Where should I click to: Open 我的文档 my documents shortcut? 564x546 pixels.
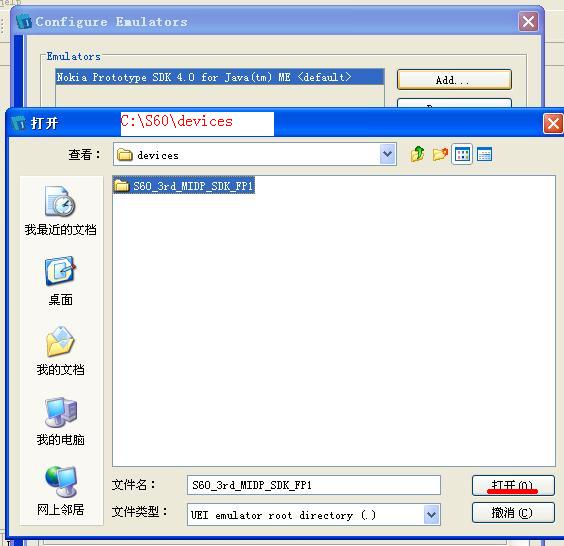pyautogui.click(x=60, y=351)
